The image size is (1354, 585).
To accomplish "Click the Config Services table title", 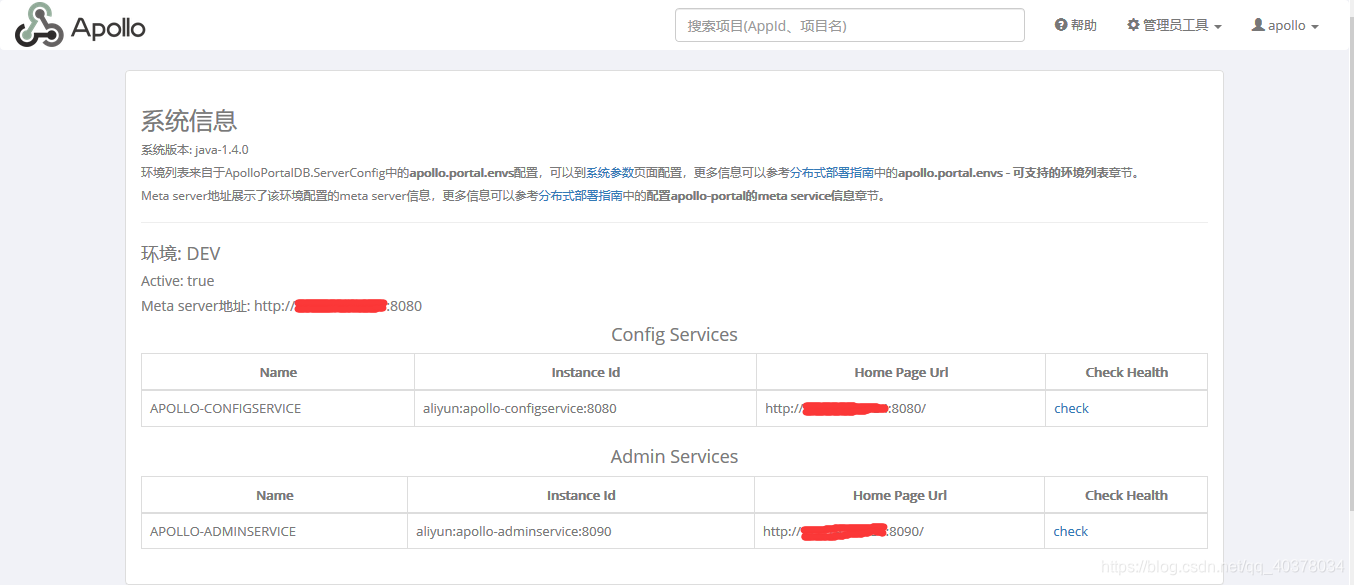I will click(674, 335).
